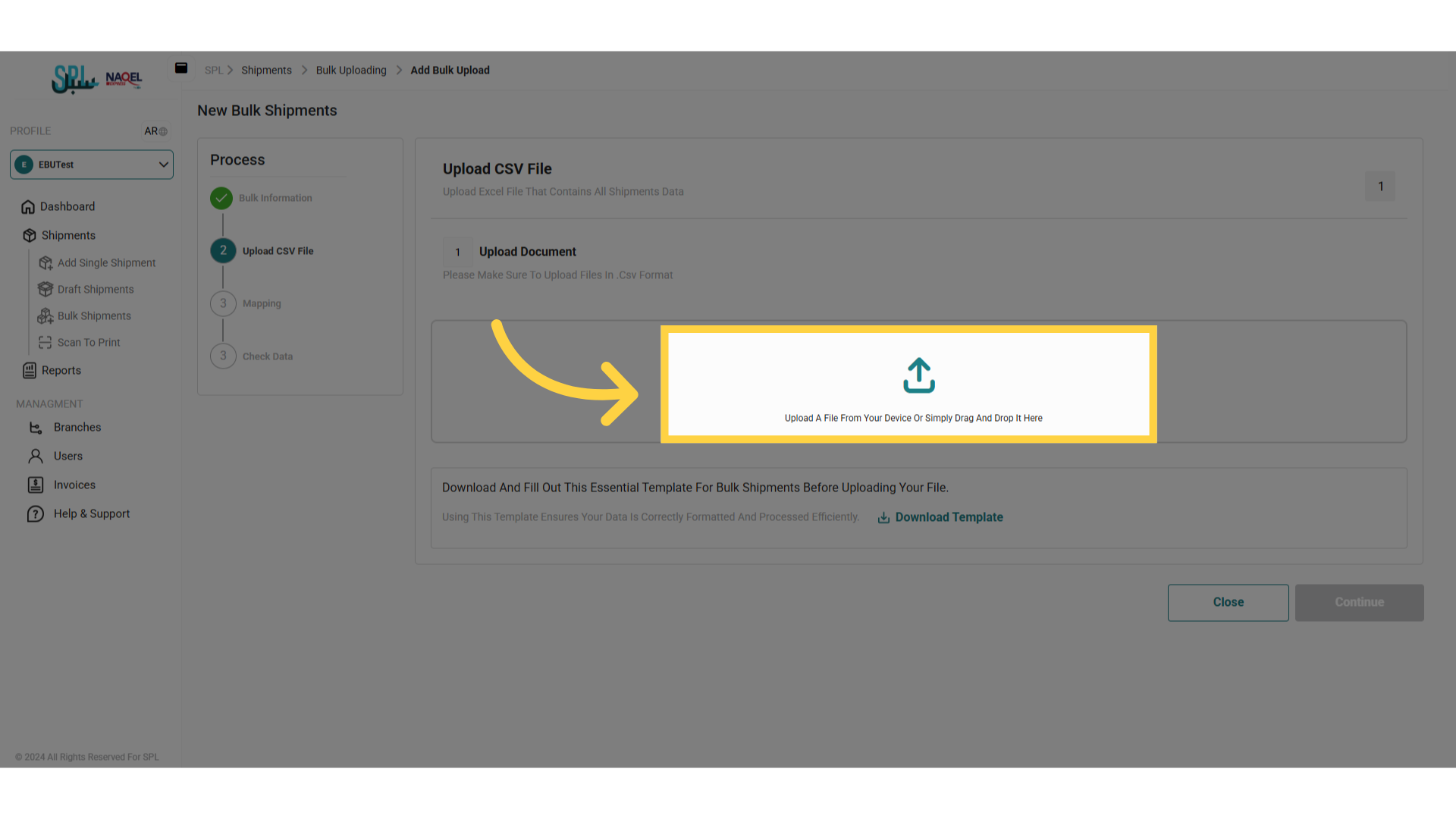This screenshot has height=819, width=1456.
Task: Click the Add Single Shipment icon
Action: tap(45, 263)
